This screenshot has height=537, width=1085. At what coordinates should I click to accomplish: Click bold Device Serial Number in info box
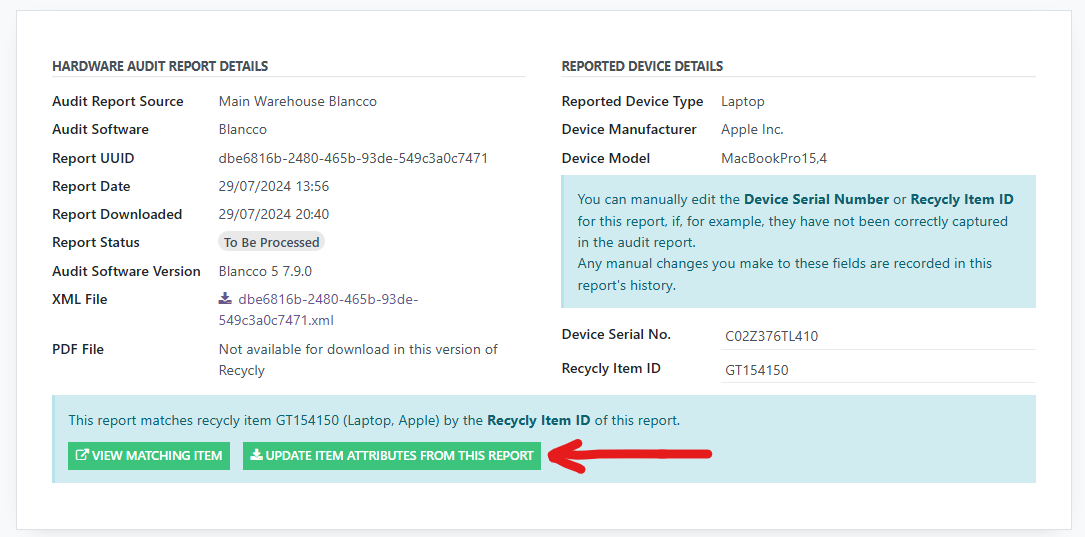pos(816,200)
